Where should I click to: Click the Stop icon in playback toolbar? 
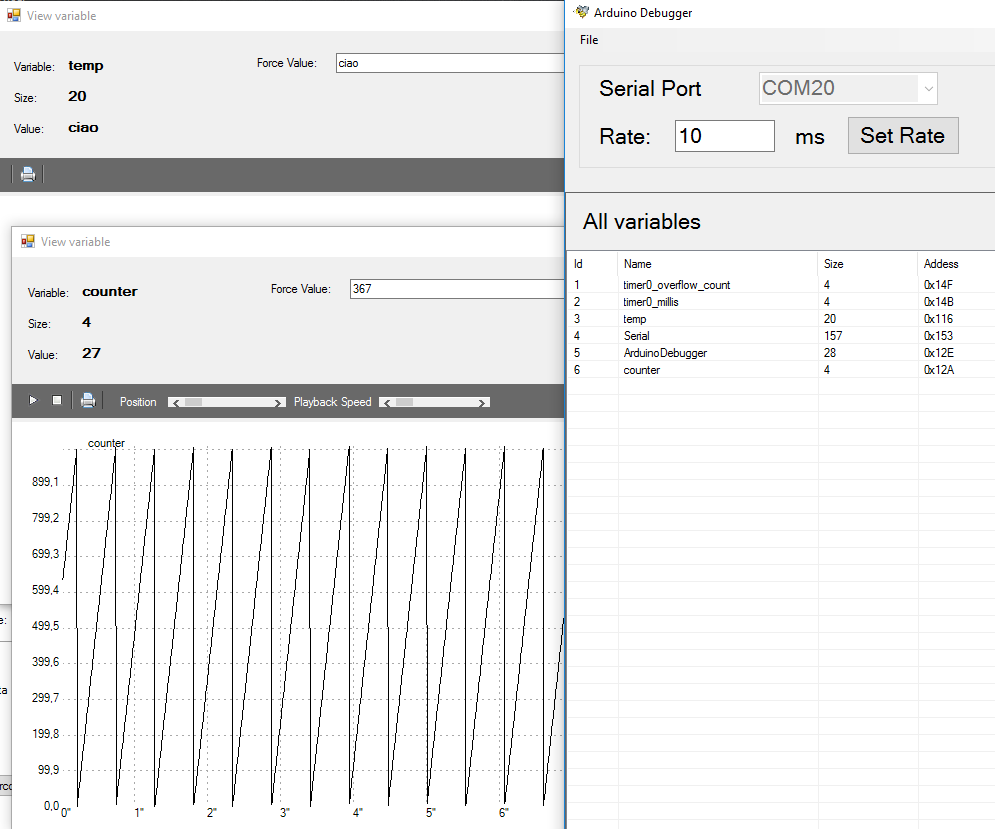click(57, 400)
